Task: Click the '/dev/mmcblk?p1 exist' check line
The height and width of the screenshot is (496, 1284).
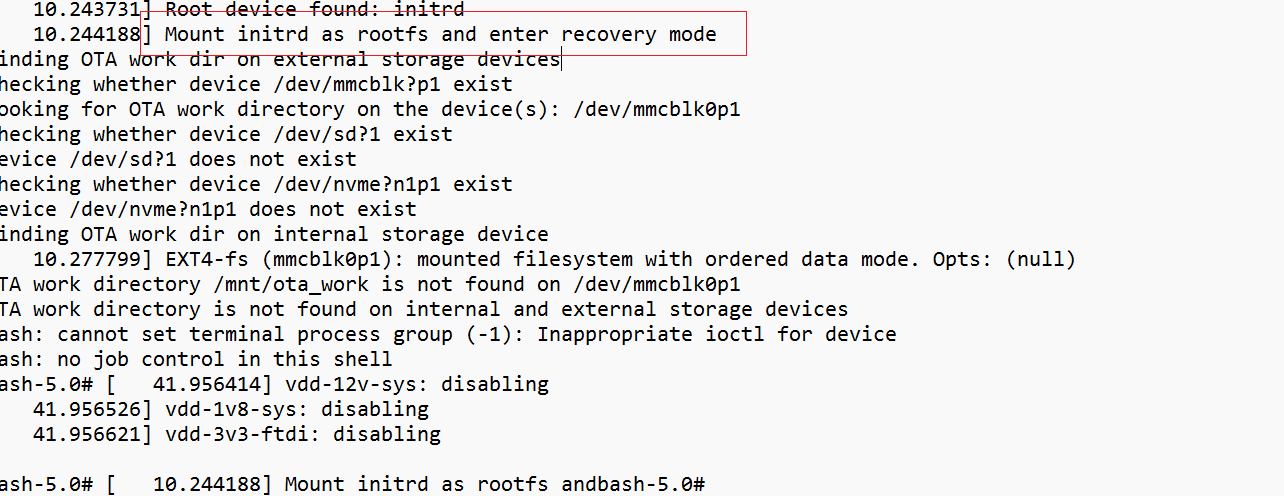Action: 256,84
